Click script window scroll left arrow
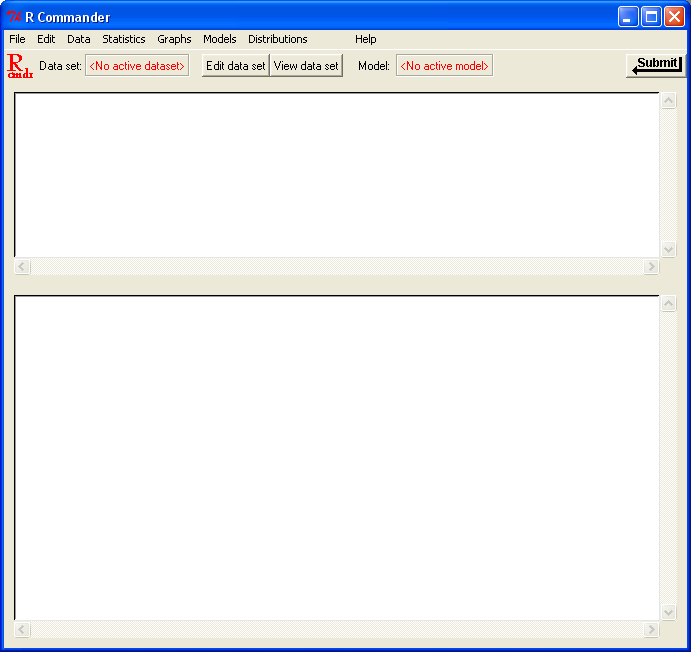Screen dimensions: 691x652 point(22,267)
